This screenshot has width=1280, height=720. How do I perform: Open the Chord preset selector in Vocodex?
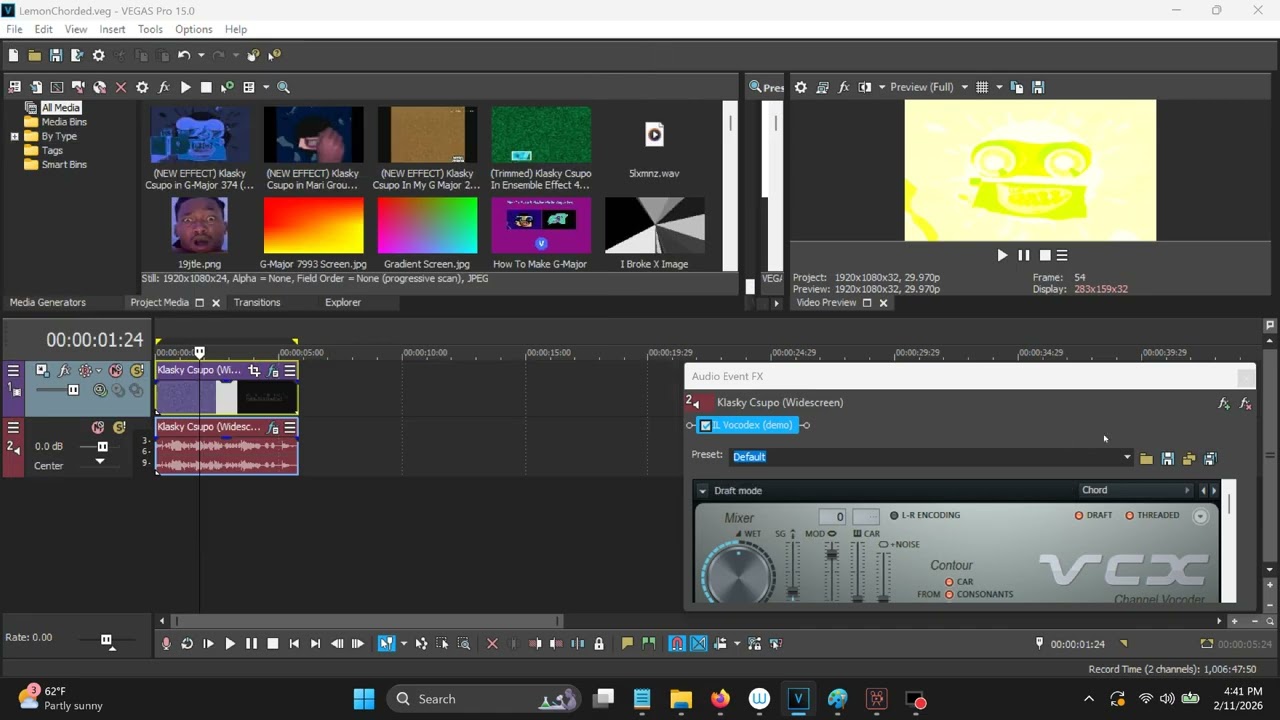click(x=1135, y=490)
